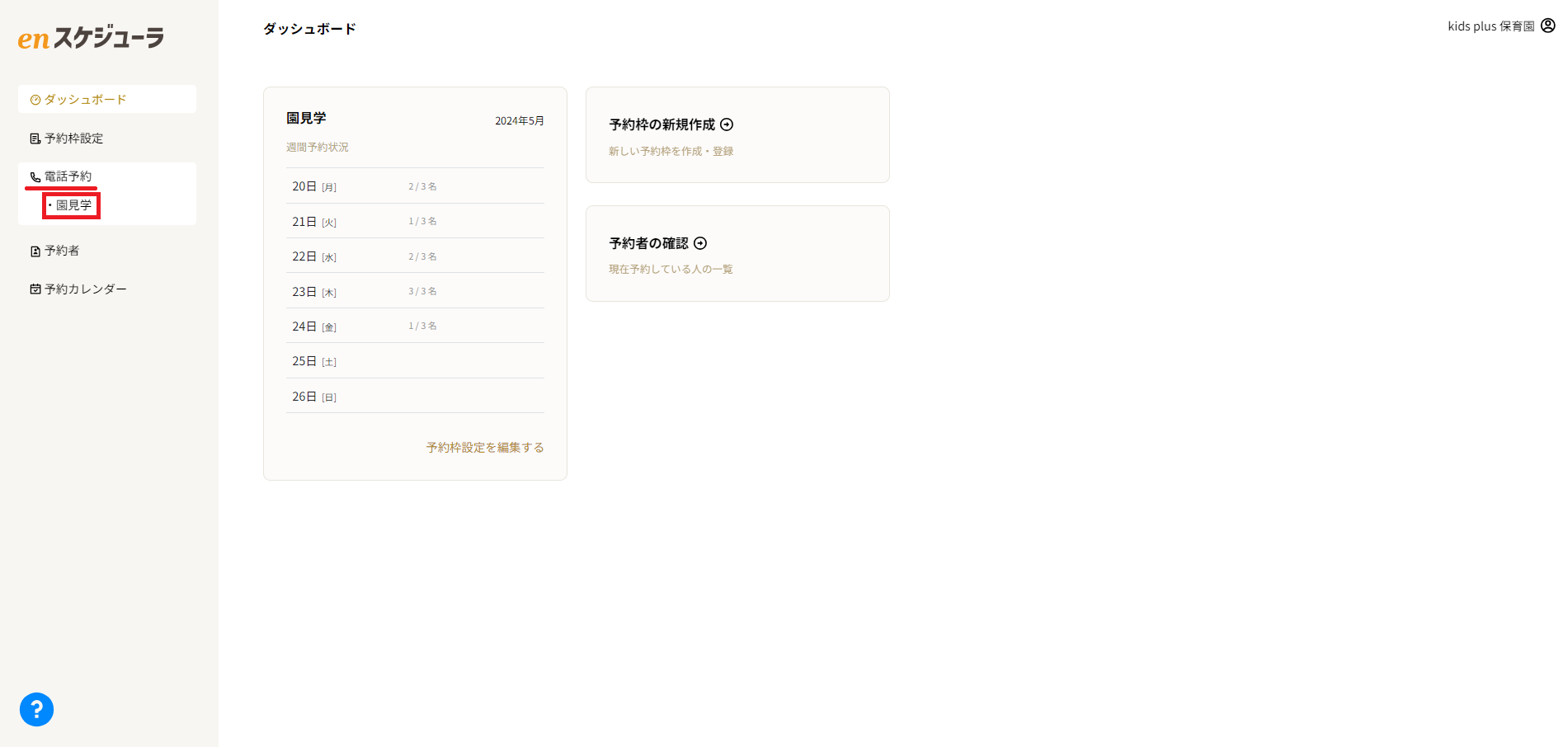Click the user account avatar icon
The image size is (1568, 747).
click(x=1548, y=26)
